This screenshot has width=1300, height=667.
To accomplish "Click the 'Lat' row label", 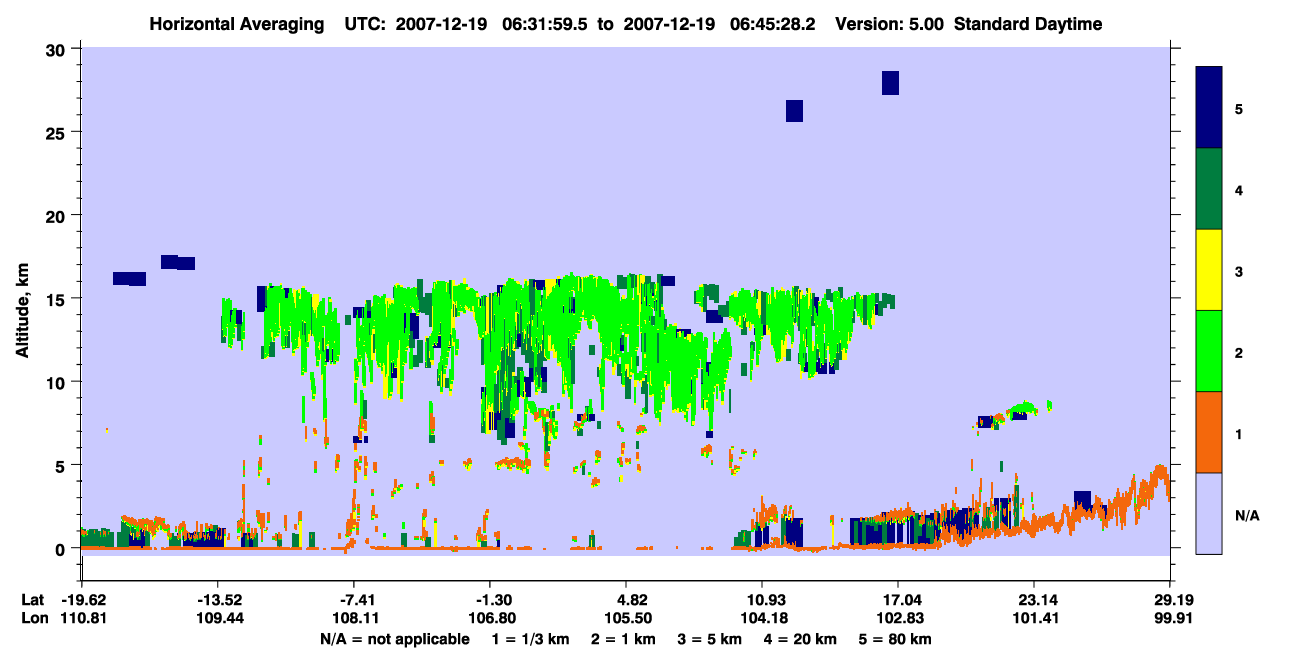I will (x=32, y=600).
